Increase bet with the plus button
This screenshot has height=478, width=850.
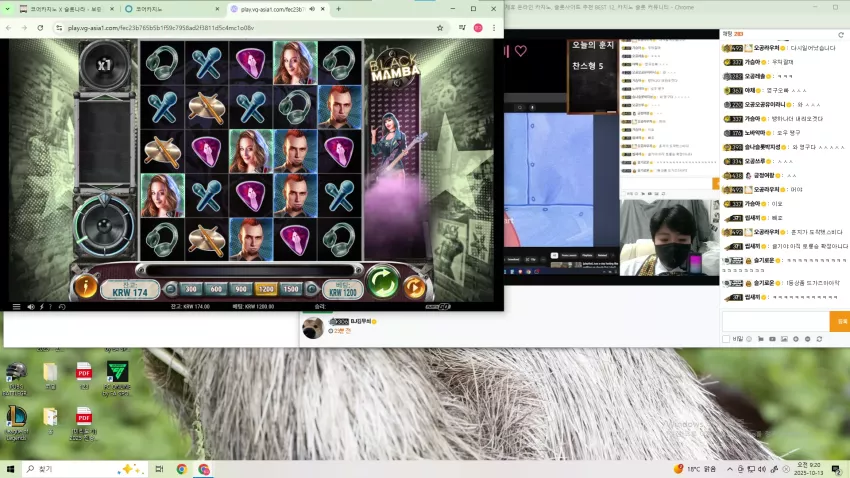312,289
